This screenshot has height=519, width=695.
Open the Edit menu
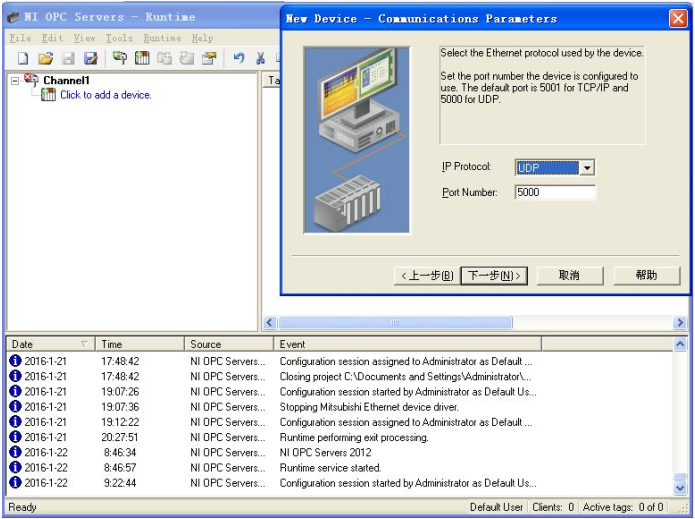[52, 38]
